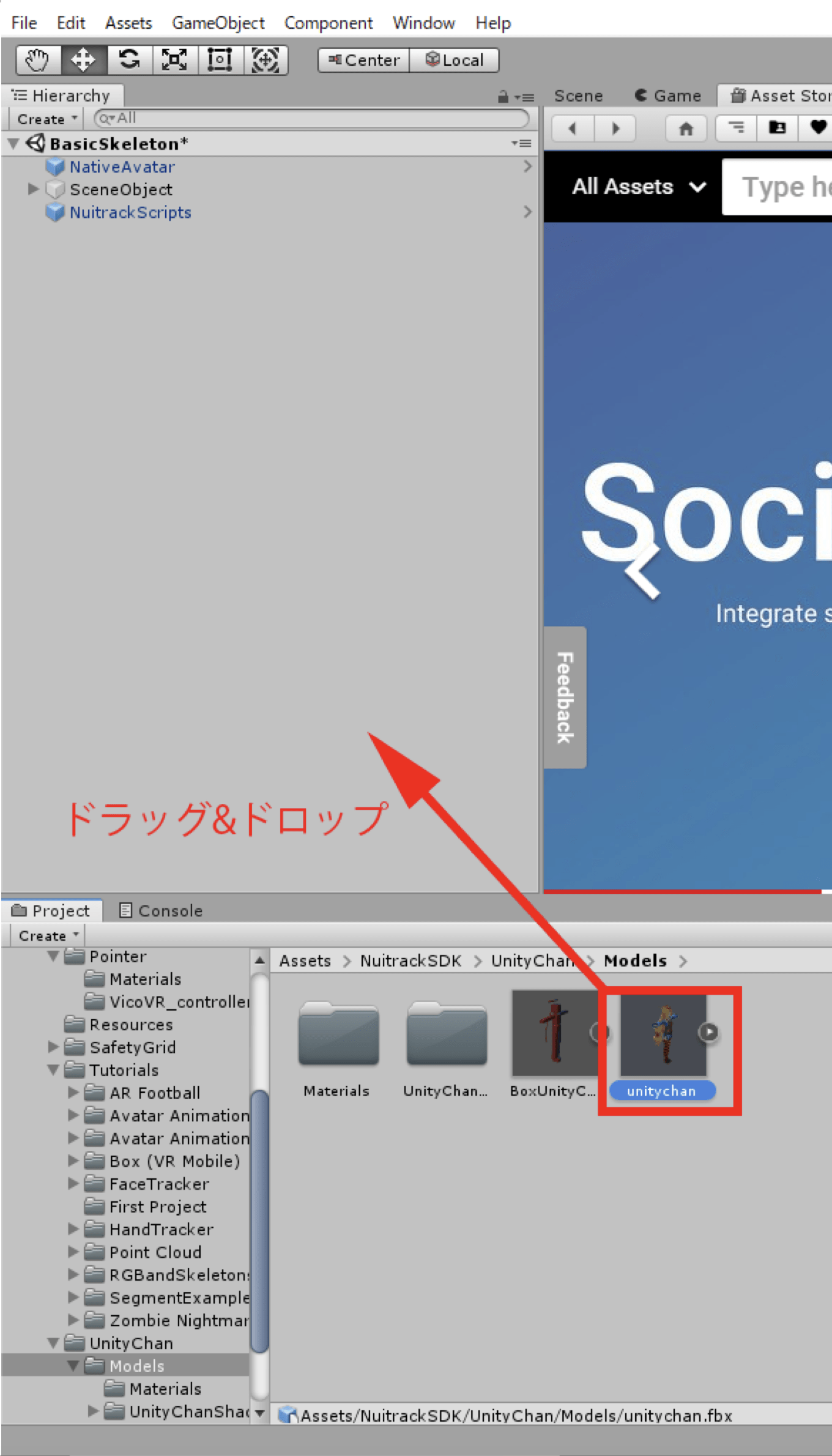The image size is (832, 1456).
Task: Click the Feedback side button
Action: (565, 697)
